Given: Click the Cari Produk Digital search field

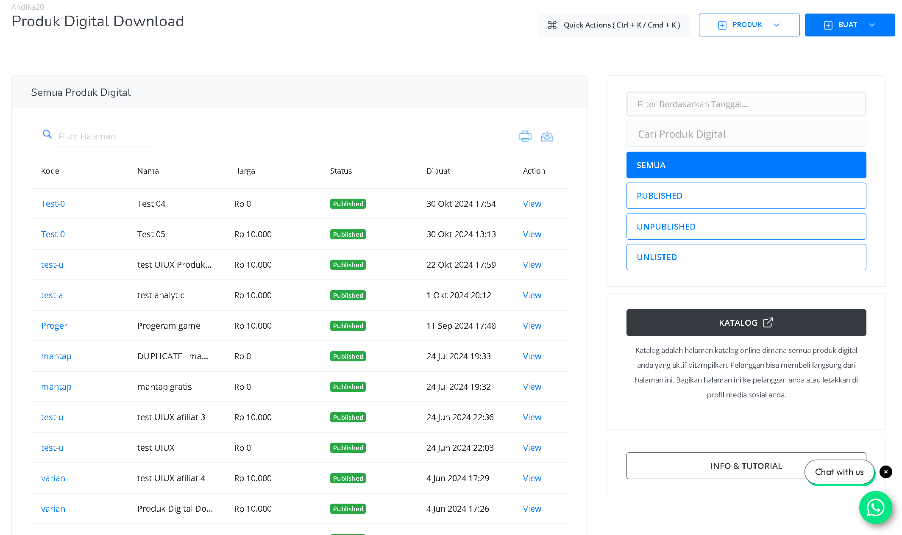Looking at the screenshot, I should click(746, 134).
